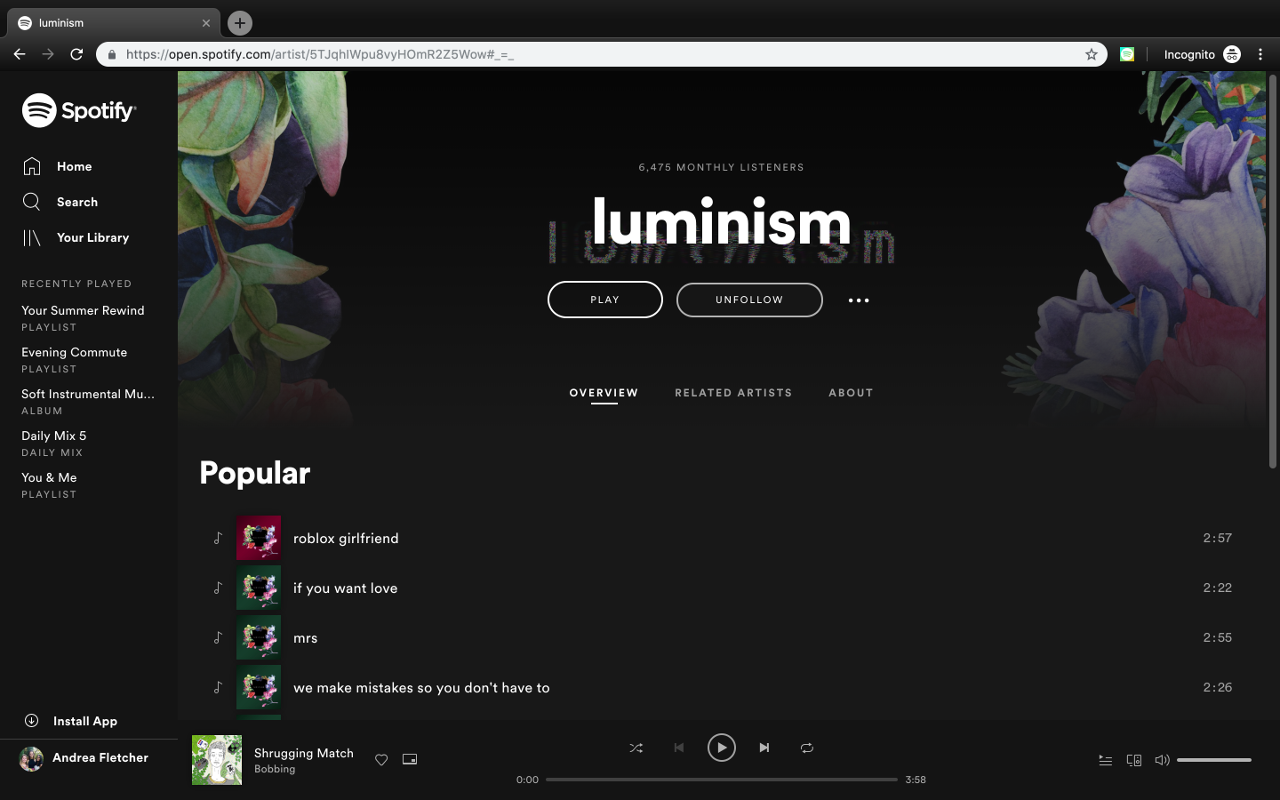Screen dimensions: 1280x800
Task: Open a new browser tab
Action: [239, 22]
